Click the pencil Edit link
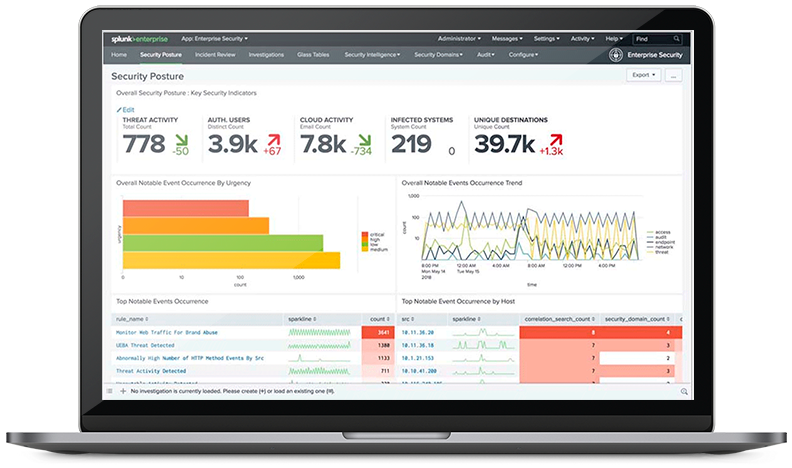Viewport: 792px width, 468px height. [x=125, y=110]
